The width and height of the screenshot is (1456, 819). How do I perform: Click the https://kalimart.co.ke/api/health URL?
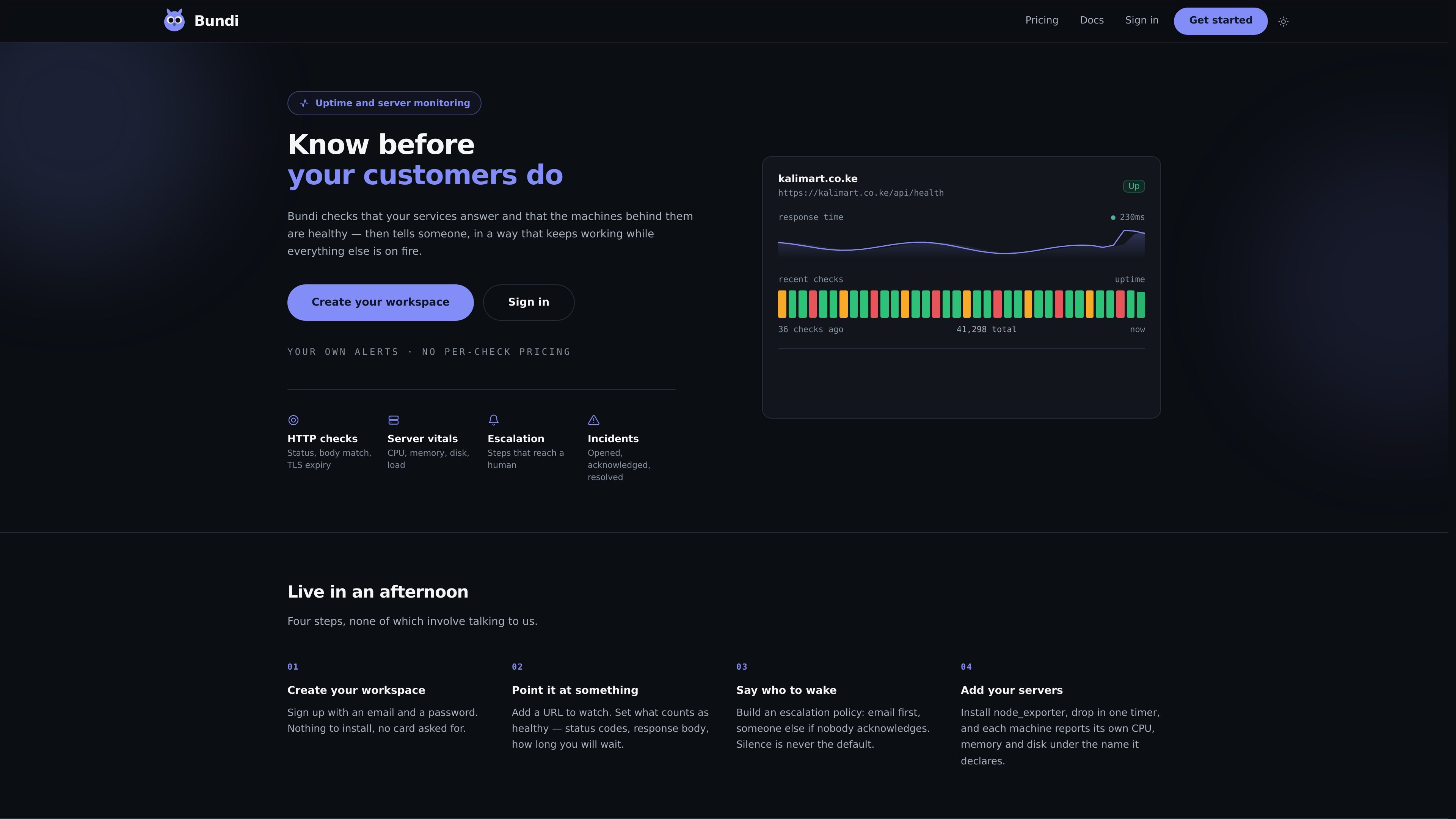[x=861, y=193]
